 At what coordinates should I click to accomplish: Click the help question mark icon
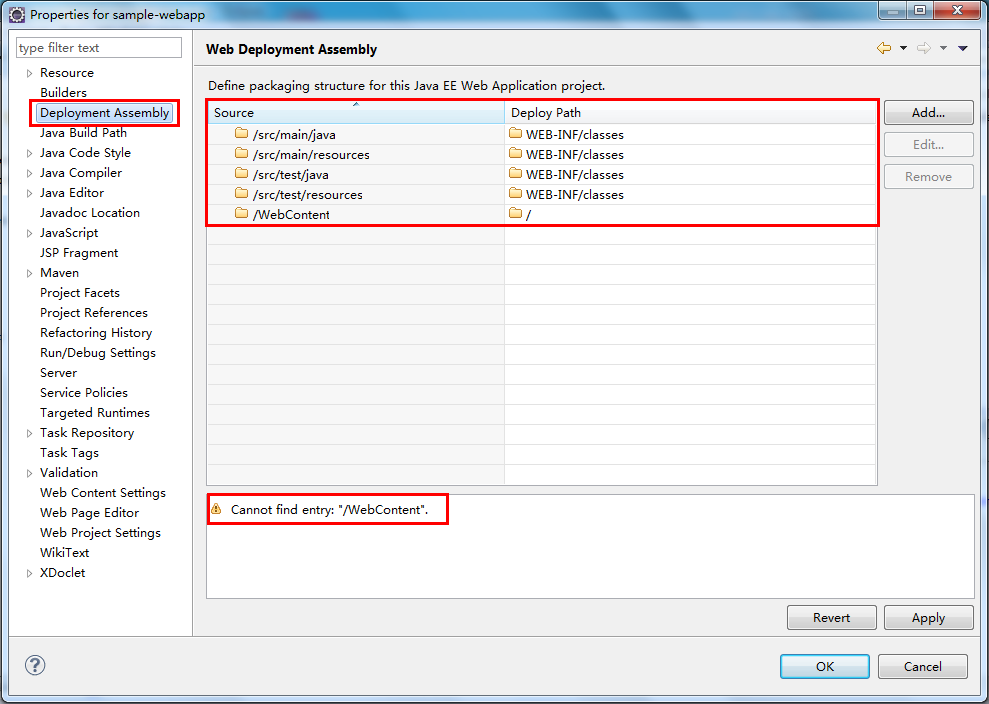(35, 666)
